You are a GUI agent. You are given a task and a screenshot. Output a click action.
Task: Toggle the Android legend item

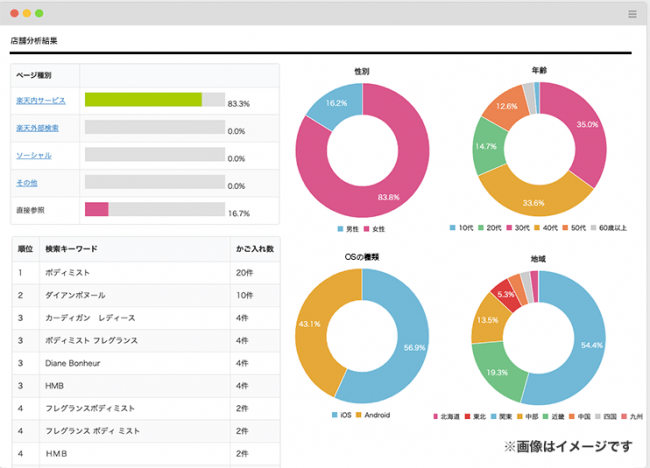click(x=375, y=414)
